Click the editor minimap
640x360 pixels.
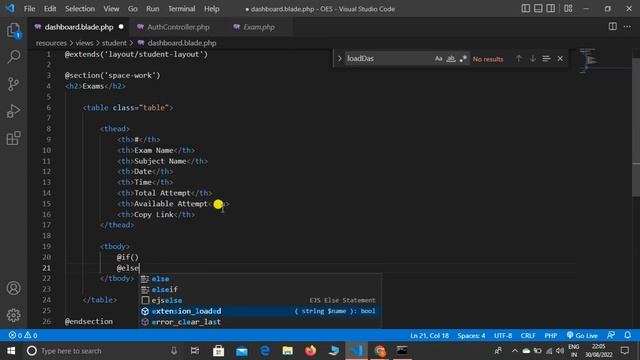click(588, 61)
